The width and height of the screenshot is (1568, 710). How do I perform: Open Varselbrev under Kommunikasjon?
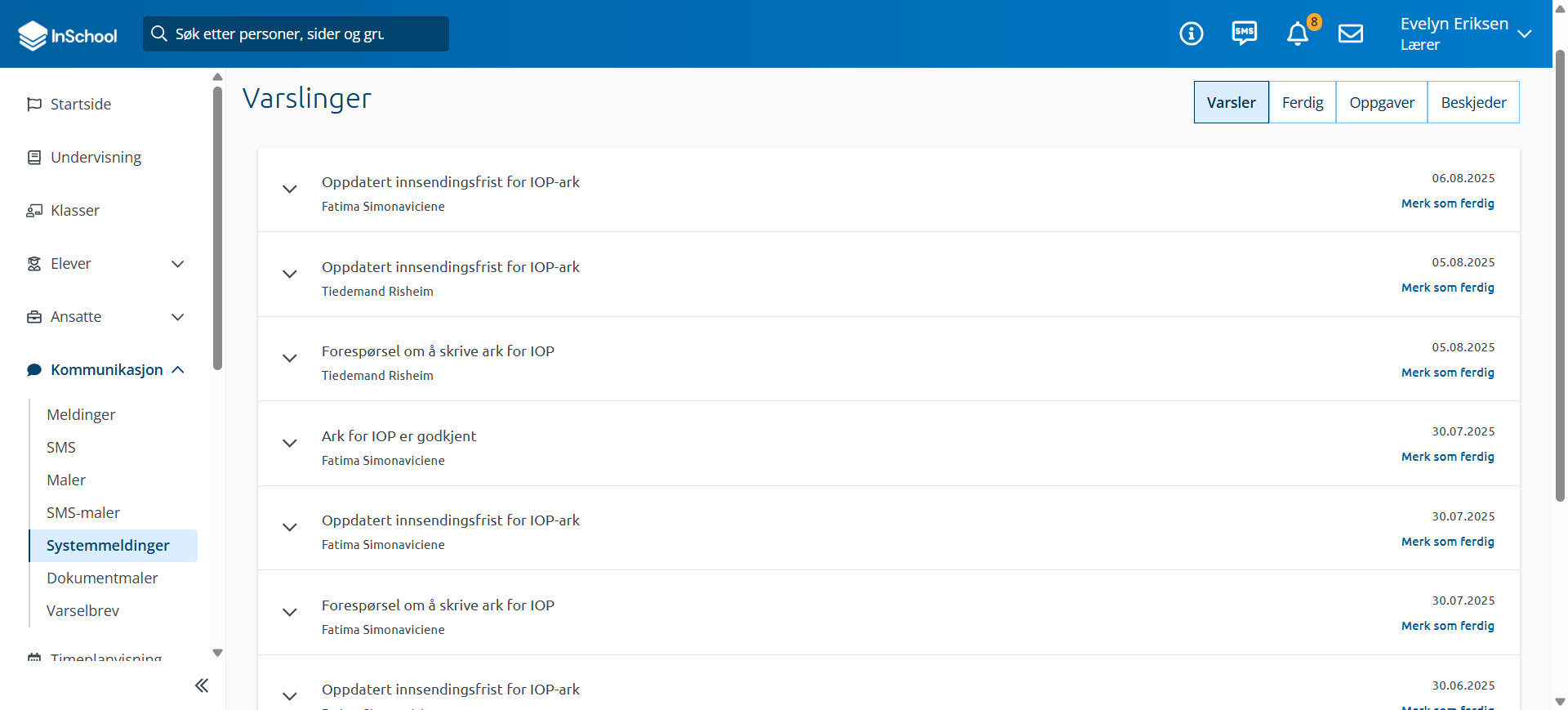(x=82, y=611)
